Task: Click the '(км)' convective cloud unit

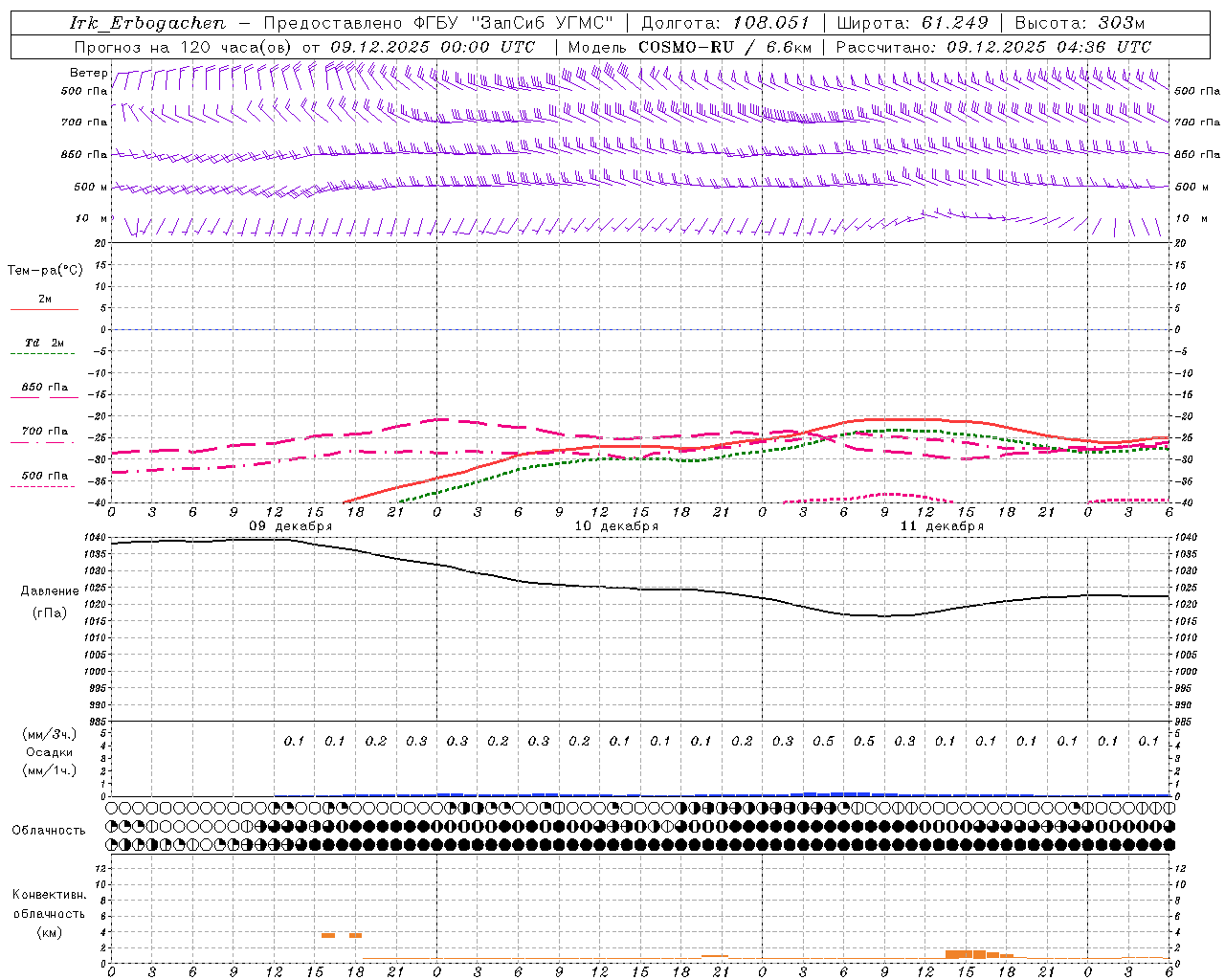Action: pos(49,932)
